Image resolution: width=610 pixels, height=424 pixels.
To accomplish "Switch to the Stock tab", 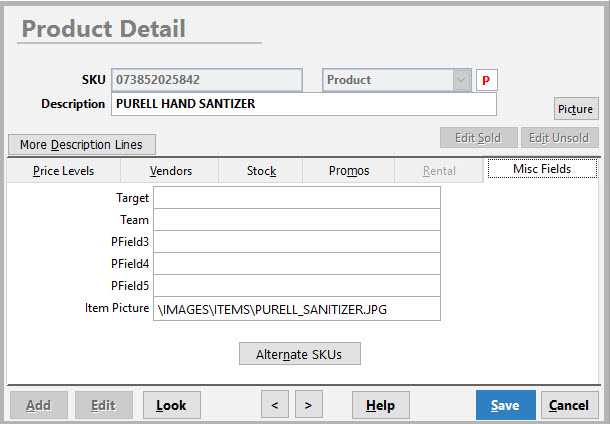I will coord(261,171).
